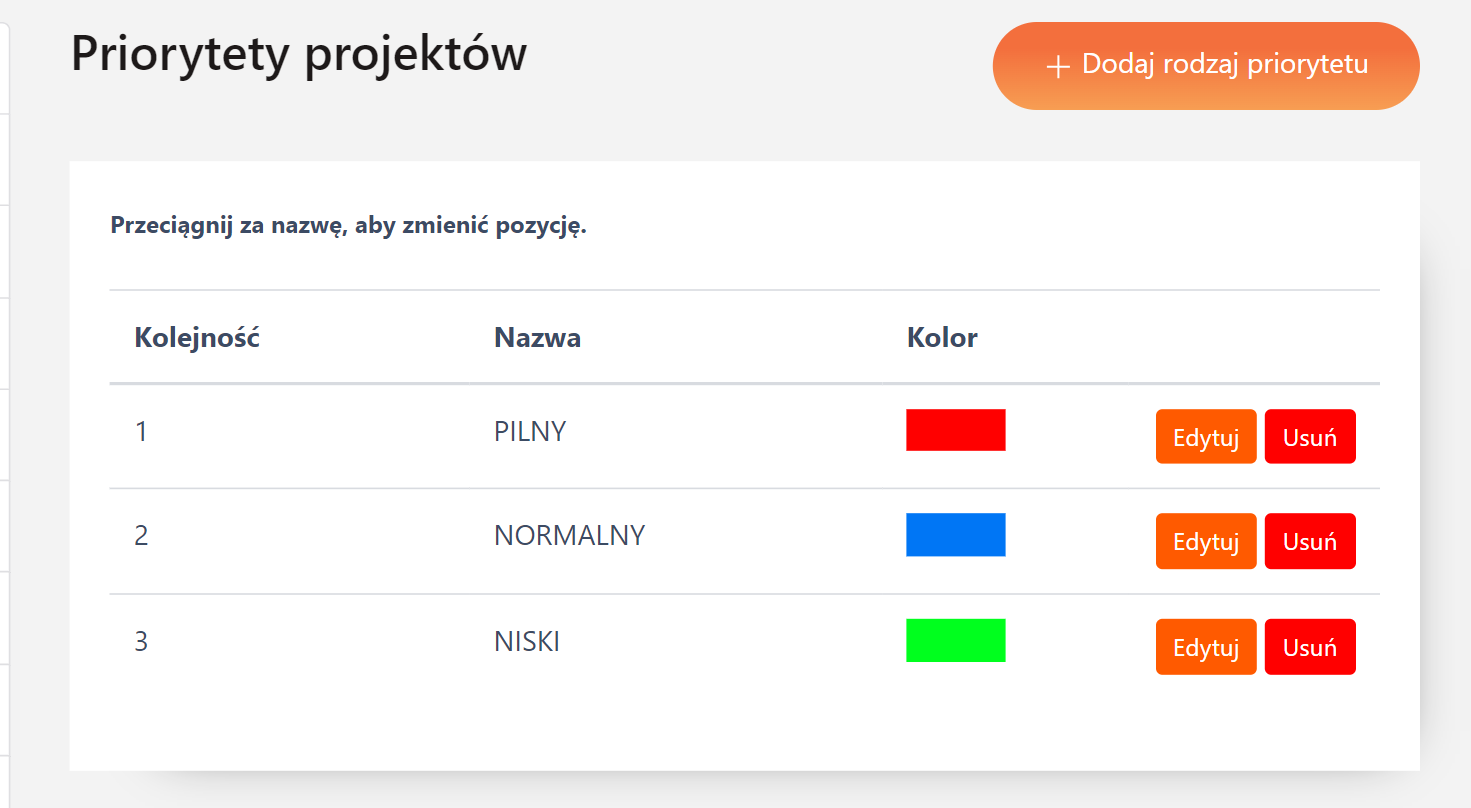
Task: Select the PILNY name cell
Action: [530, 432]
